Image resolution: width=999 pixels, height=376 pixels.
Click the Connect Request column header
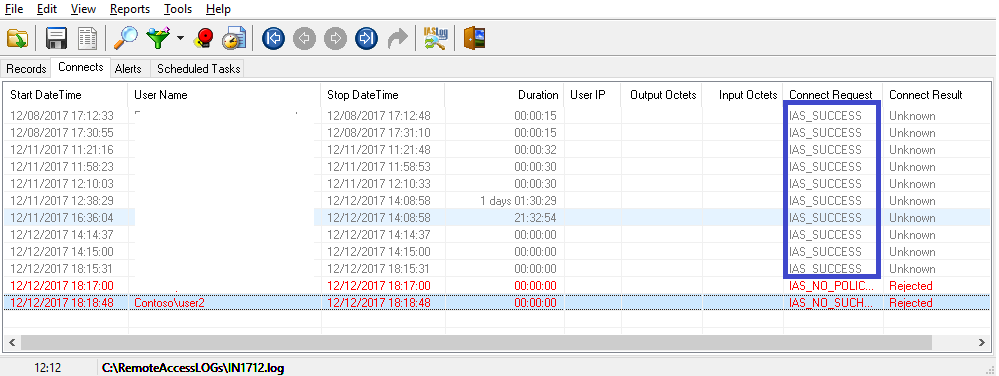pos(833,95)
